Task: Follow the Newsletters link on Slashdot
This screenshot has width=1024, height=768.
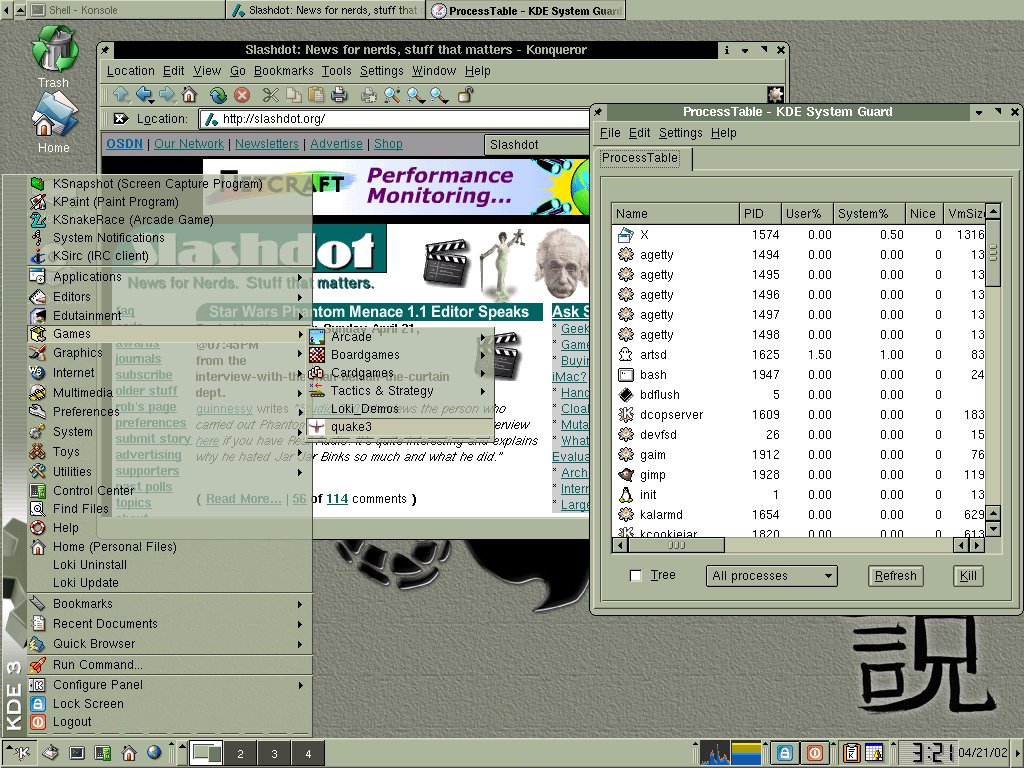Action: [266, 144]
